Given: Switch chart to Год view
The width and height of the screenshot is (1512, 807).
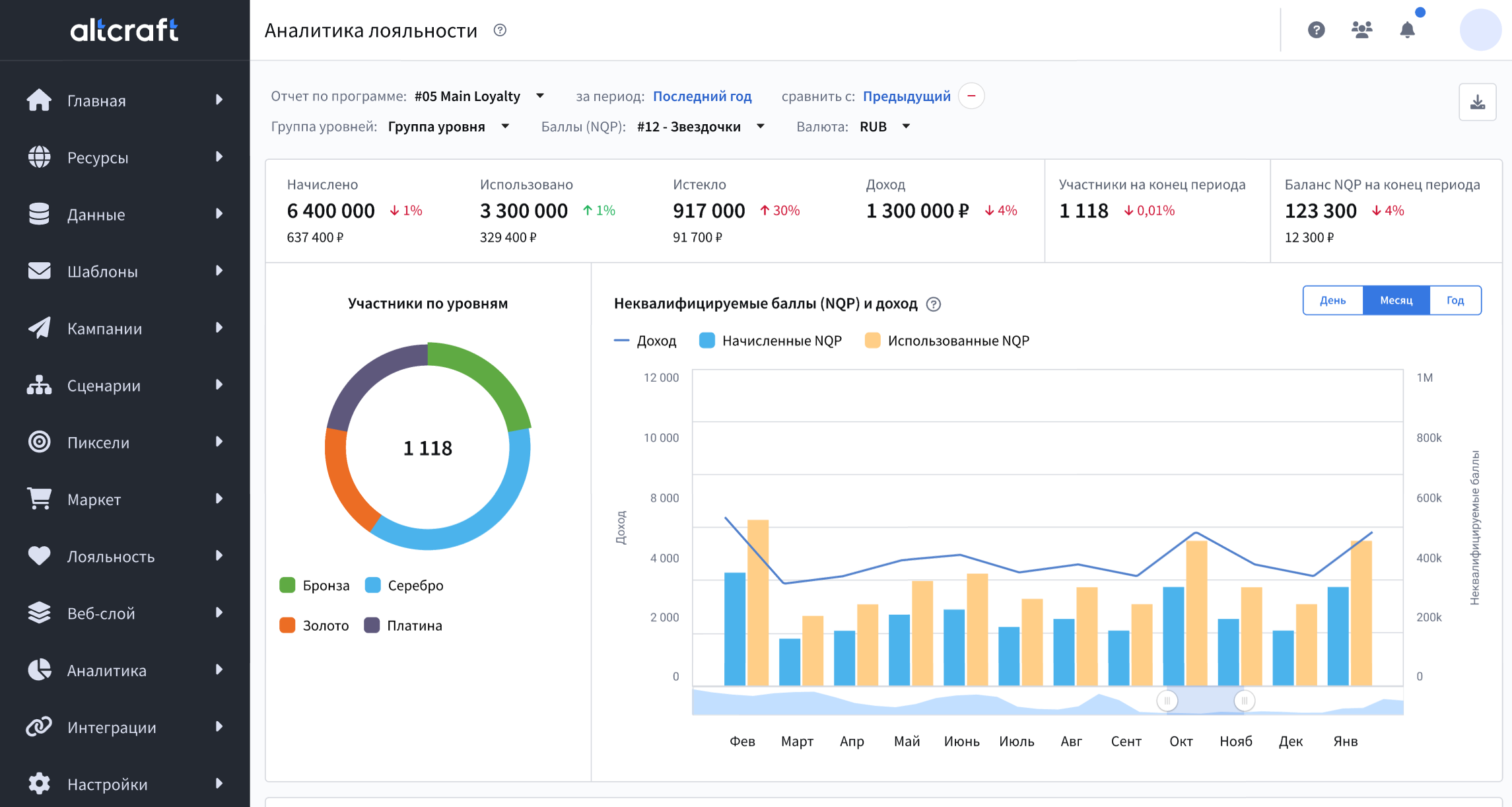Looking at the screenshot, I should [1455, 300].
